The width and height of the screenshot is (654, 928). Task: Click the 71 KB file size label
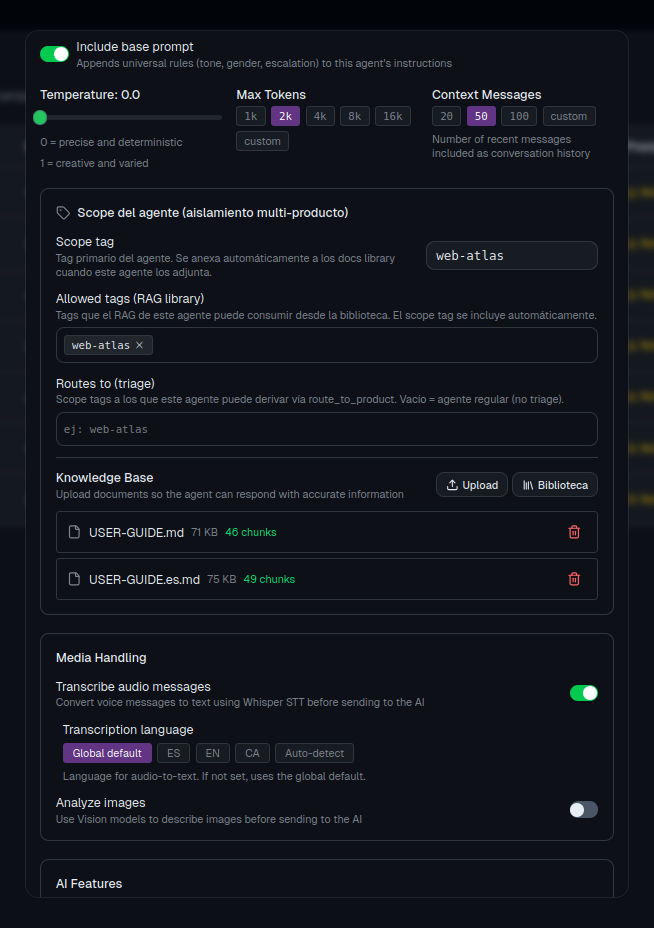[x=204, y=532]
